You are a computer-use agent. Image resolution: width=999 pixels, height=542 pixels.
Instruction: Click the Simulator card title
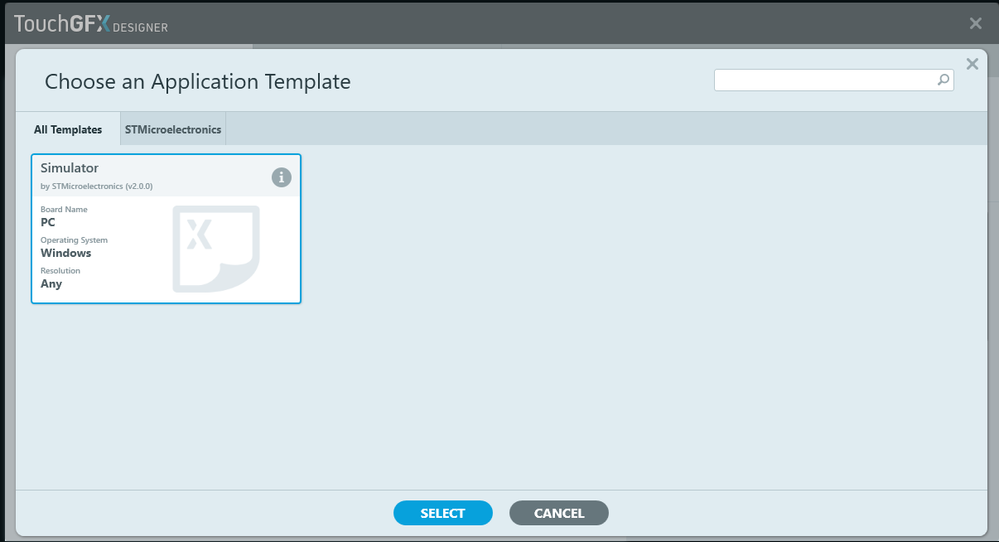point(69,168)
